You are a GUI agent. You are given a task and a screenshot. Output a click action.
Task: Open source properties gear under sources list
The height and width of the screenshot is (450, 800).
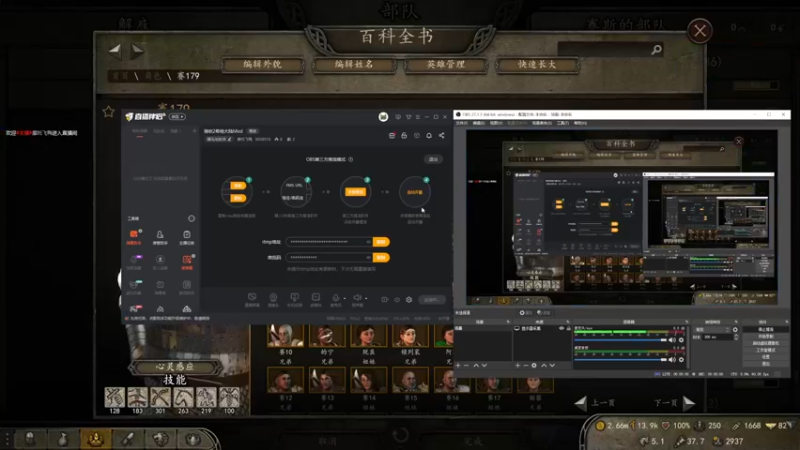[x=534, y=365]
